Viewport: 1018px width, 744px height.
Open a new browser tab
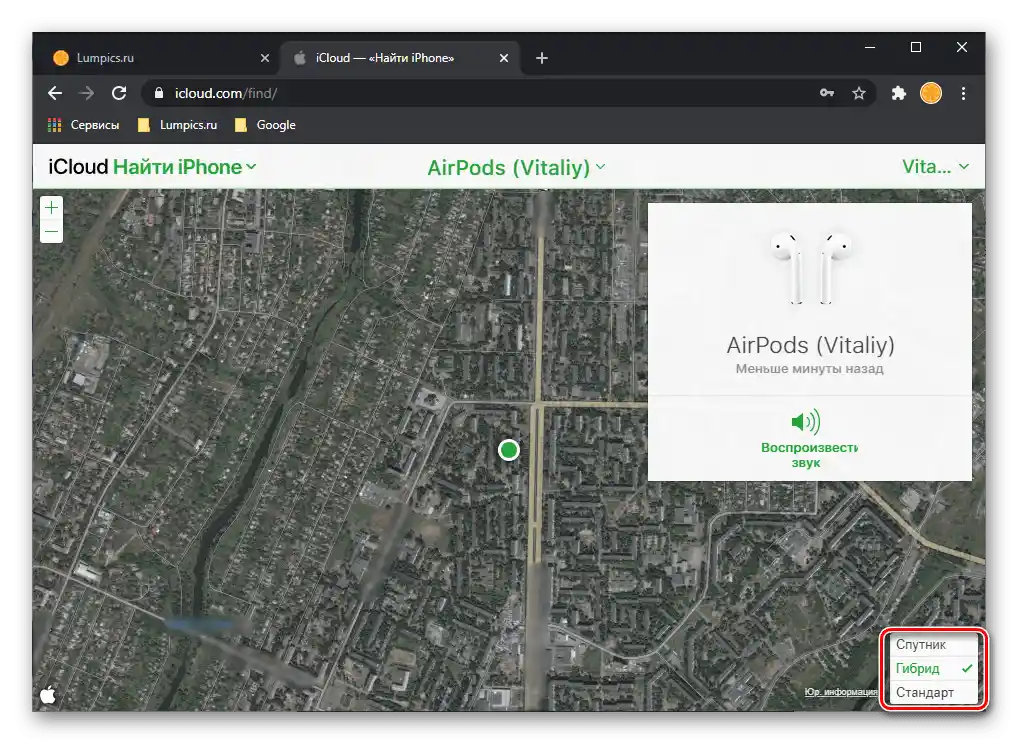point(542,58)
